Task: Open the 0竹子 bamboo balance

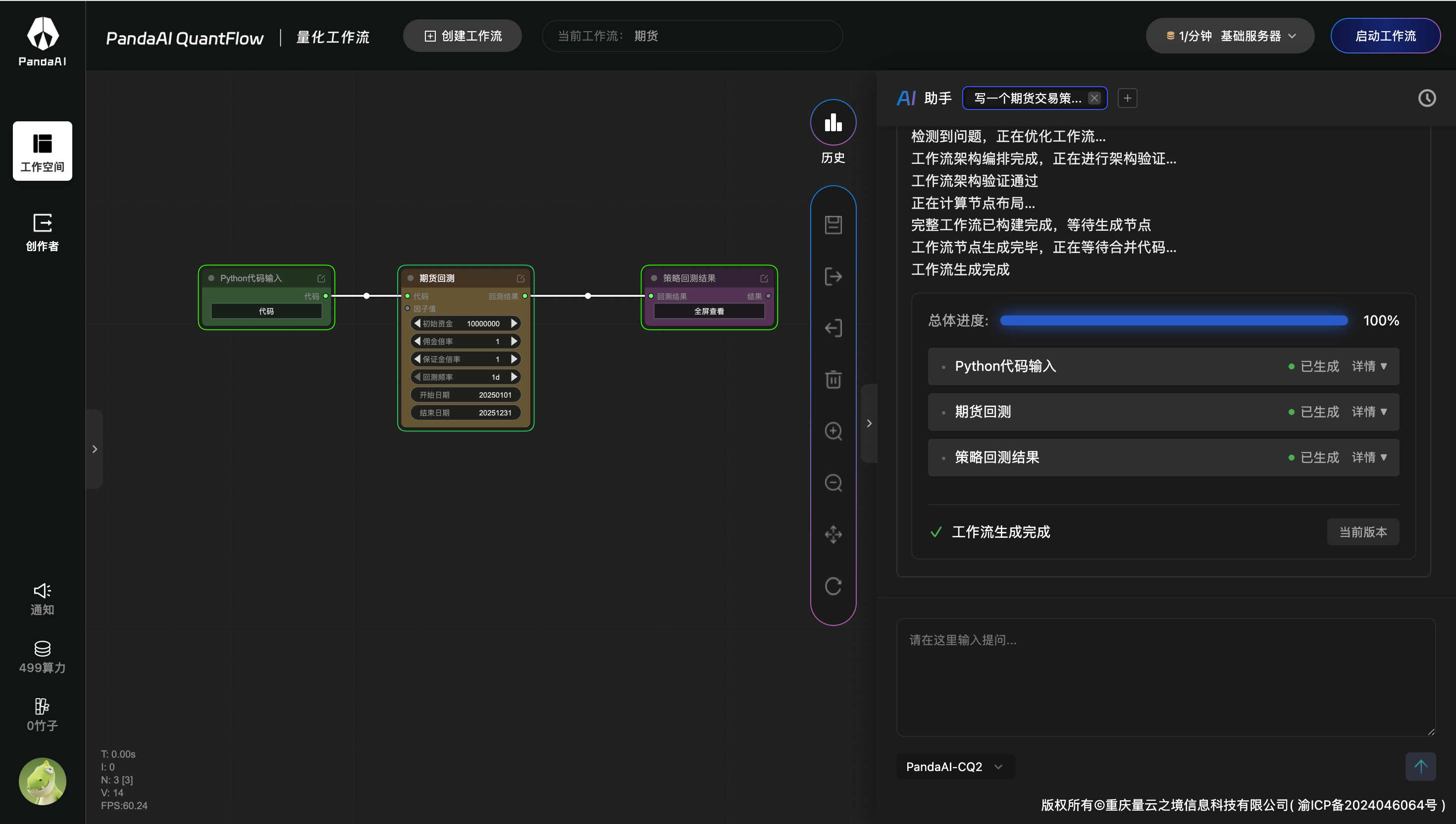Action: coord(43,715)
